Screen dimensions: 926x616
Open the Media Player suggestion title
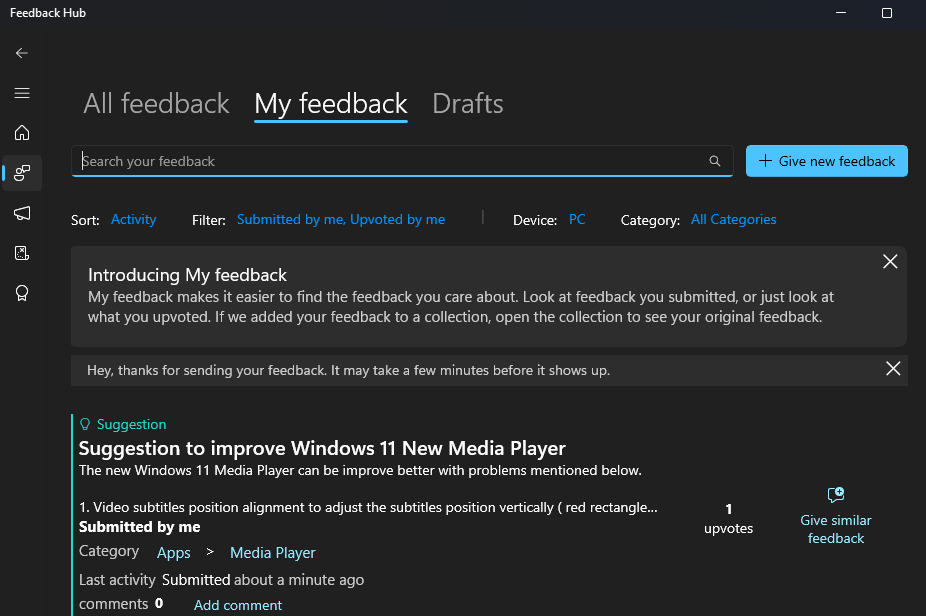click(x=322, y=448)
